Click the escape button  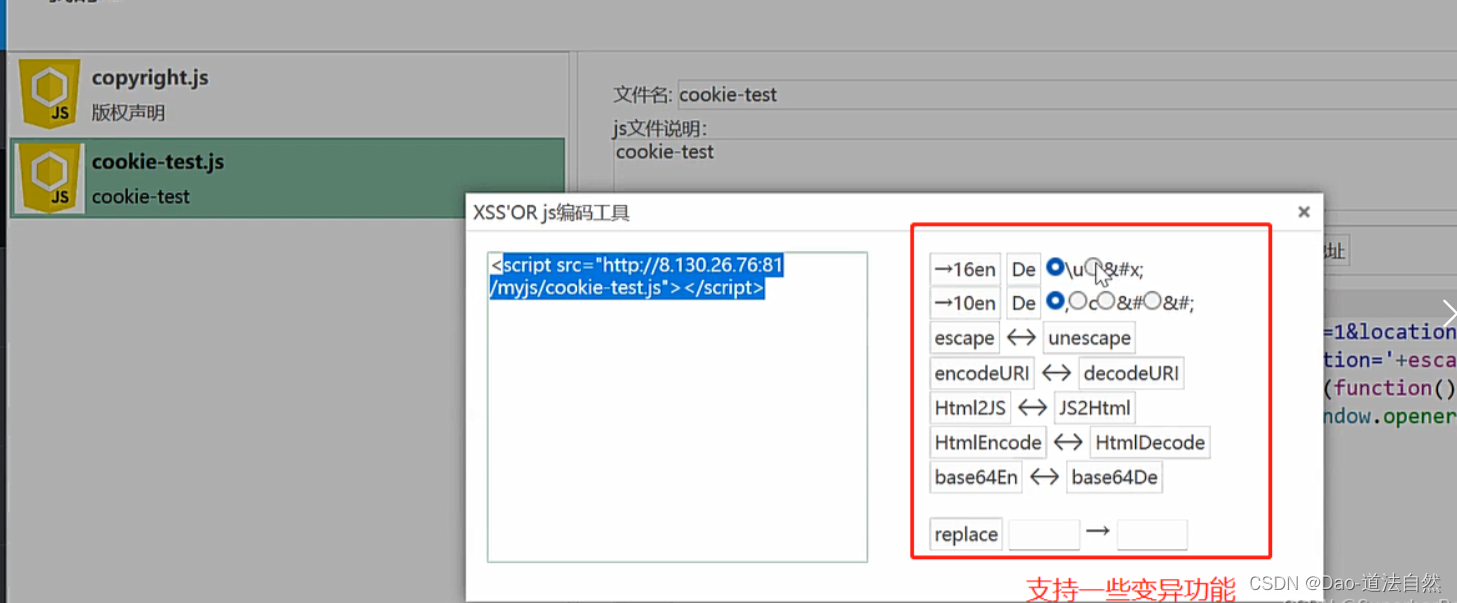[x=964, y=338]
